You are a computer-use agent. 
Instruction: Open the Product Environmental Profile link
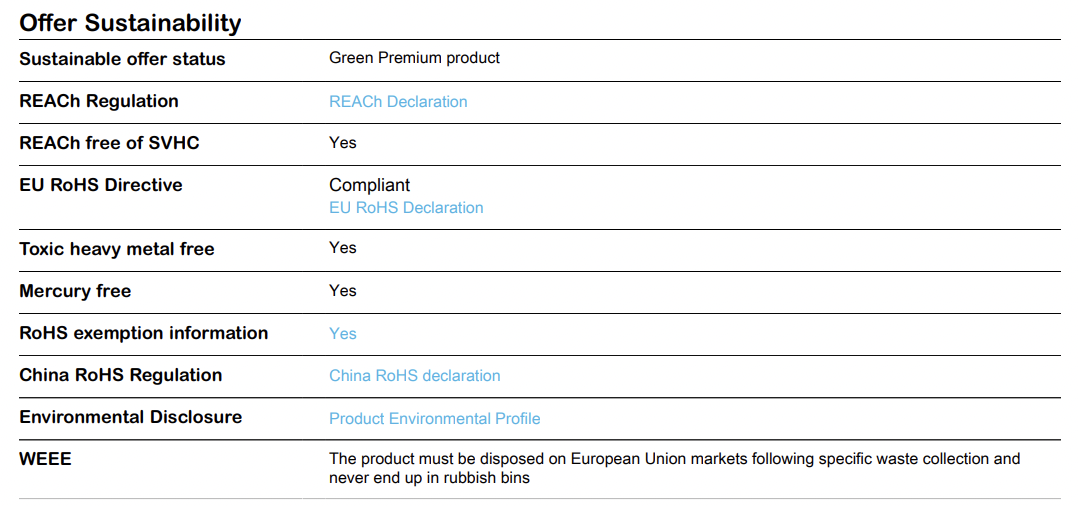[434, 418]
